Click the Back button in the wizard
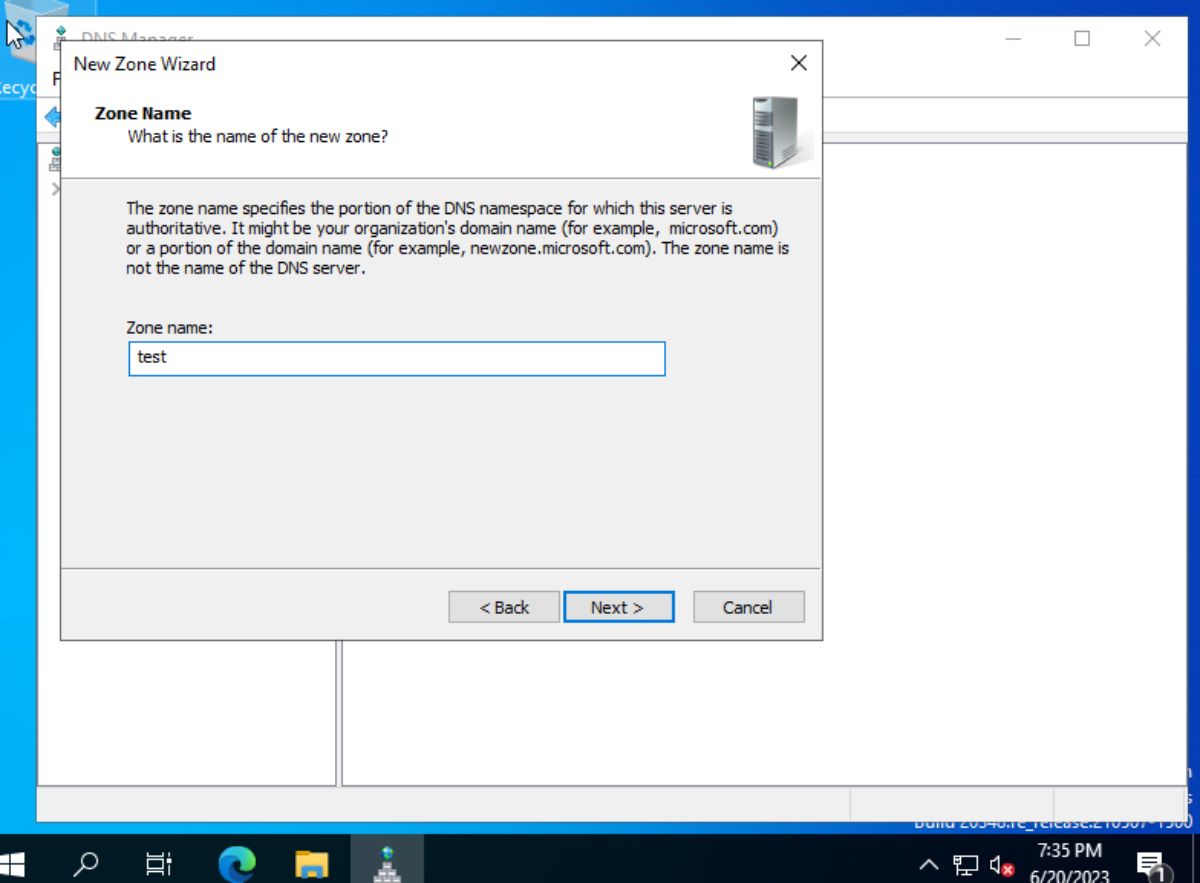 click(x=503, y=607)
